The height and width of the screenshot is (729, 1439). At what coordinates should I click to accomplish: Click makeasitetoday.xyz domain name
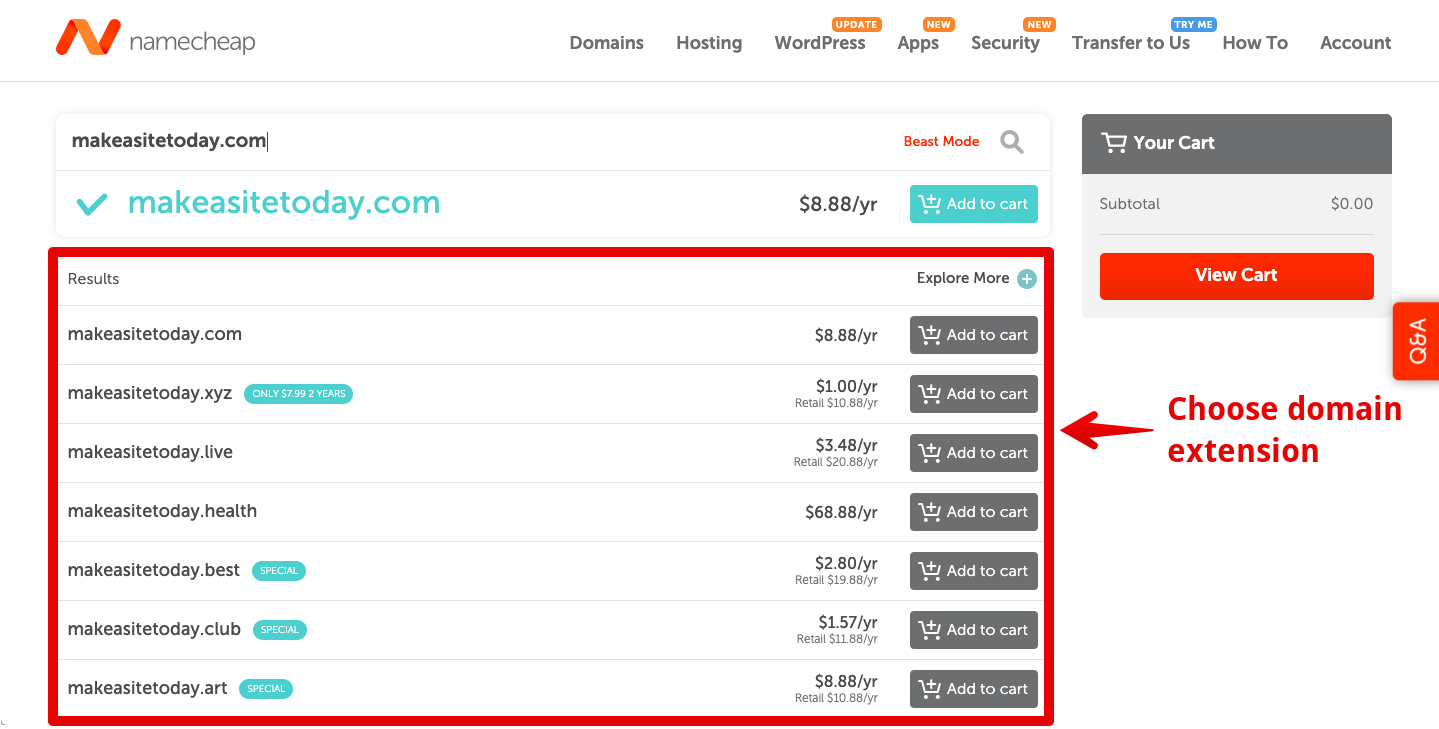150,394
